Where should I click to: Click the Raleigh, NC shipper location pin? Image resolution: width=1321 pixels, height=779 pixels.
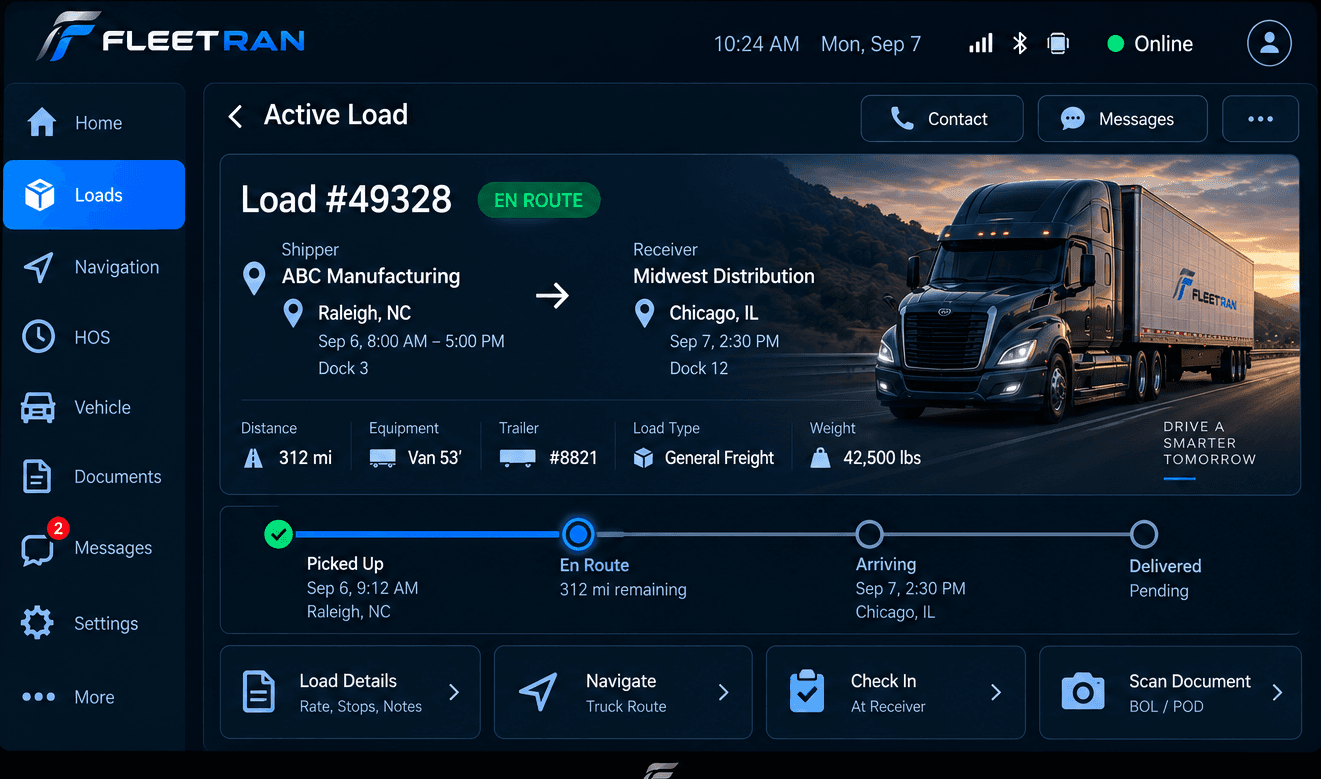click(x=293, y=314)
